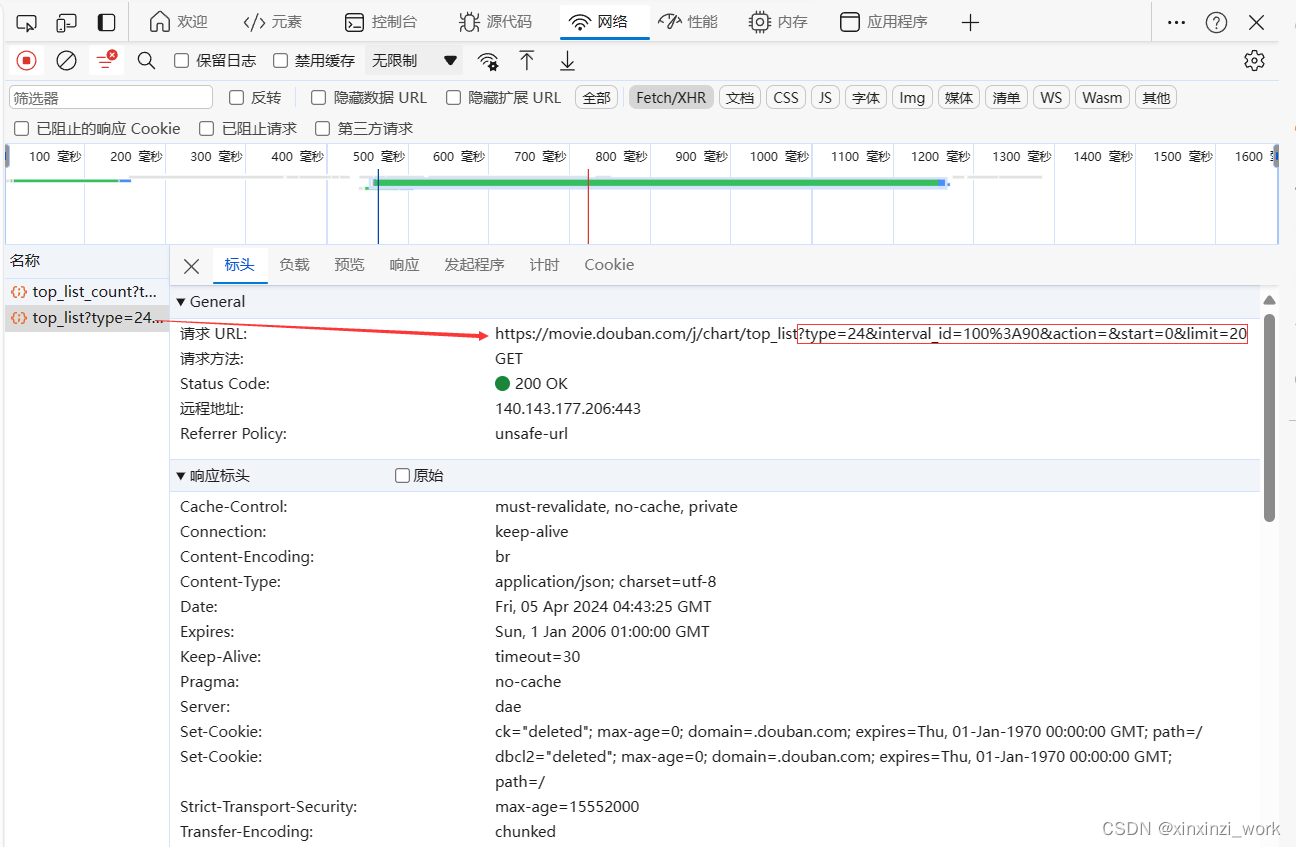Add more tools with plus icon
The width and height of the screenshot is (1296, 847).
[x=970, y=22]
